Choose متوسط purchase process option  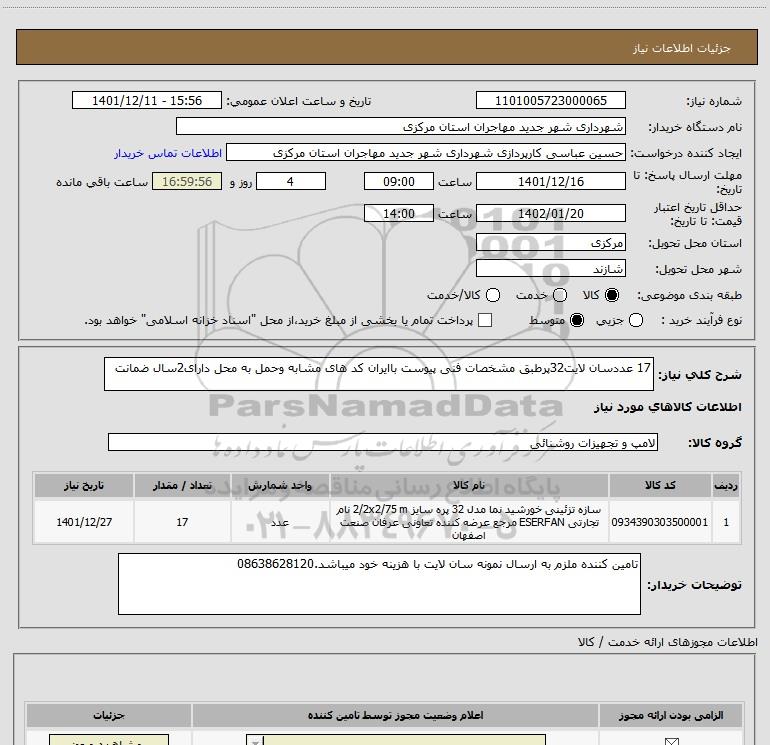(x=577, y=320)
